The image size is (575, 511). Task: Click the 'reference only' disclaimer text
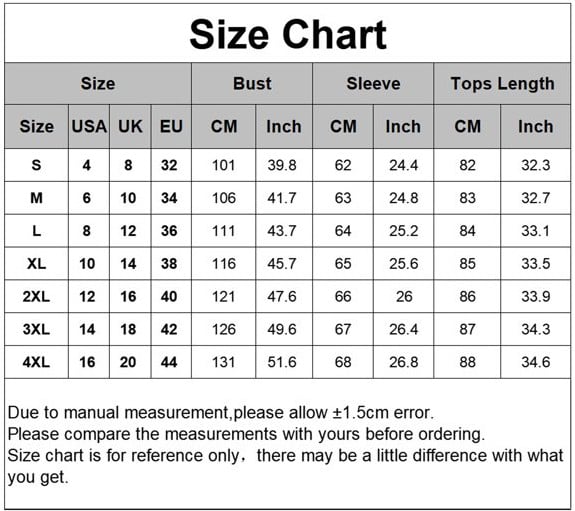285,466
